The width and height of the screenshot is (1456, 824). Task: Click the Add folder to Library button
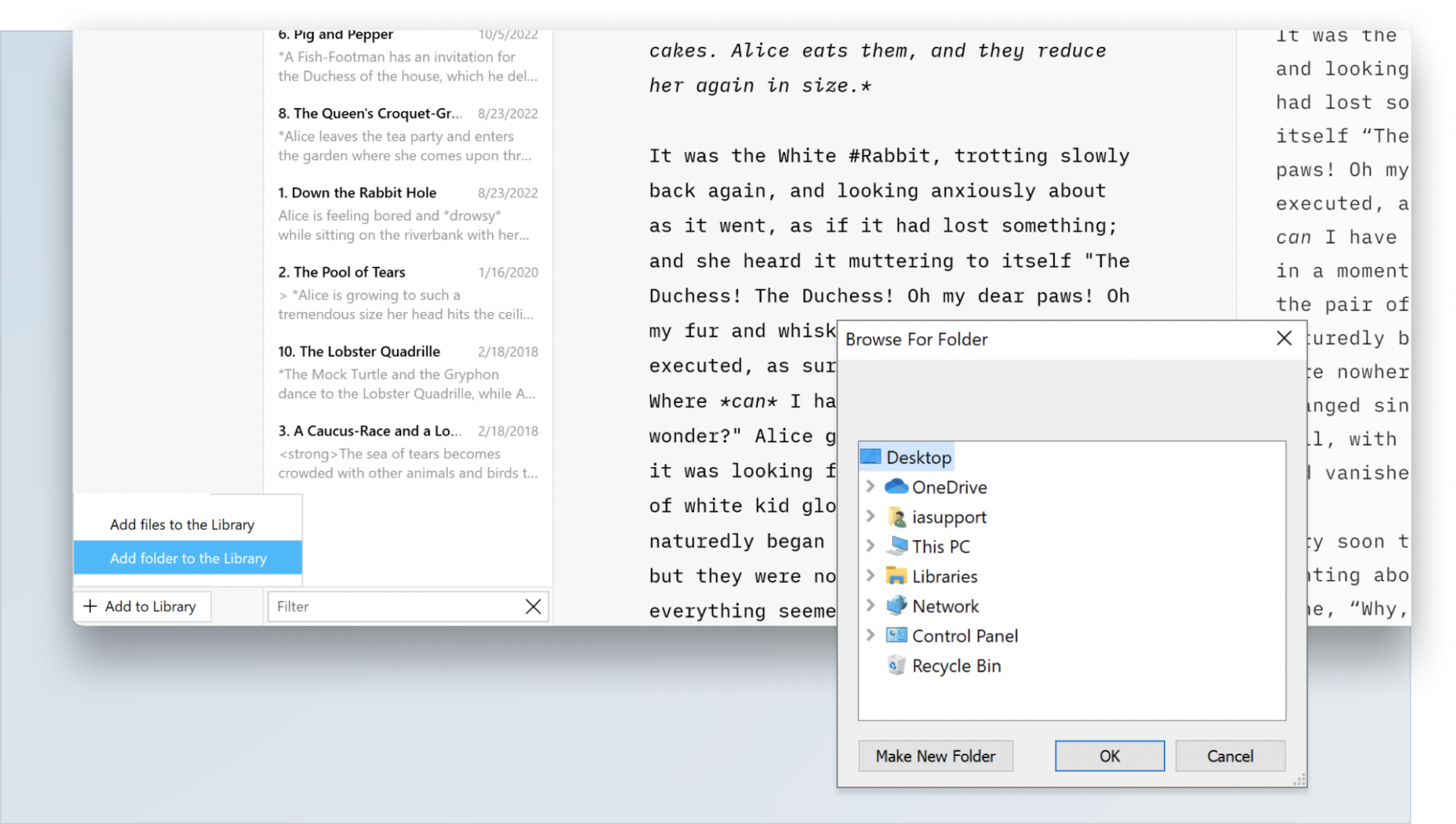(188, 558)
